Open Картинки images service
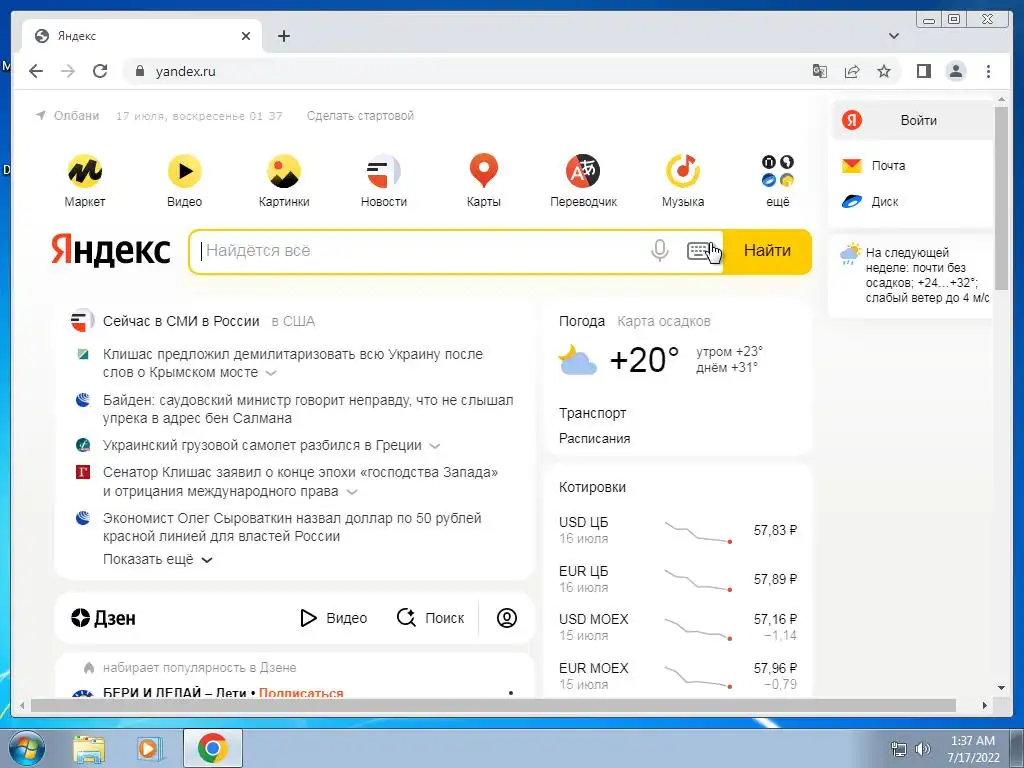 [284, 172]
